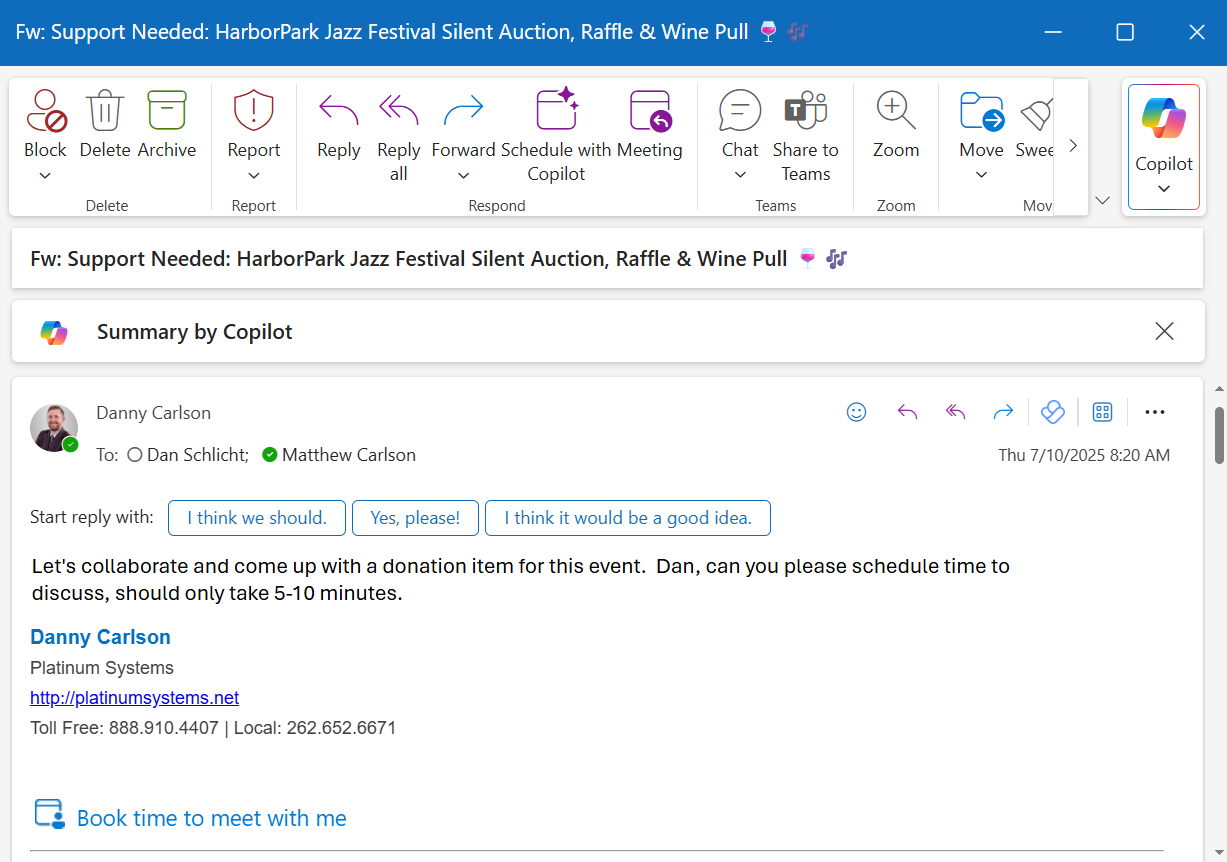Click the Block sender icon

[45, 110]
